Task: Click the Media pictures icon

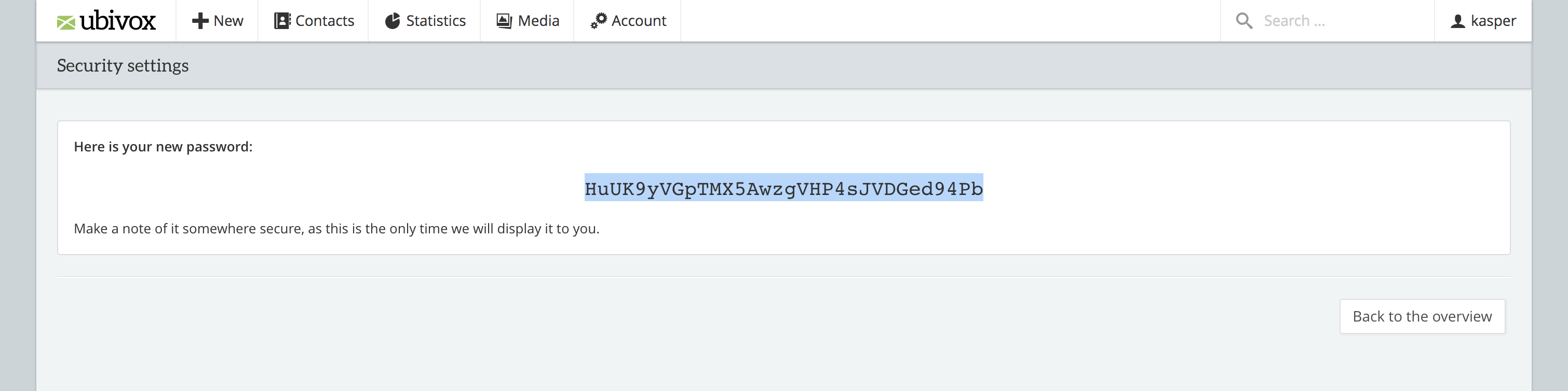Action: point(504,21)
